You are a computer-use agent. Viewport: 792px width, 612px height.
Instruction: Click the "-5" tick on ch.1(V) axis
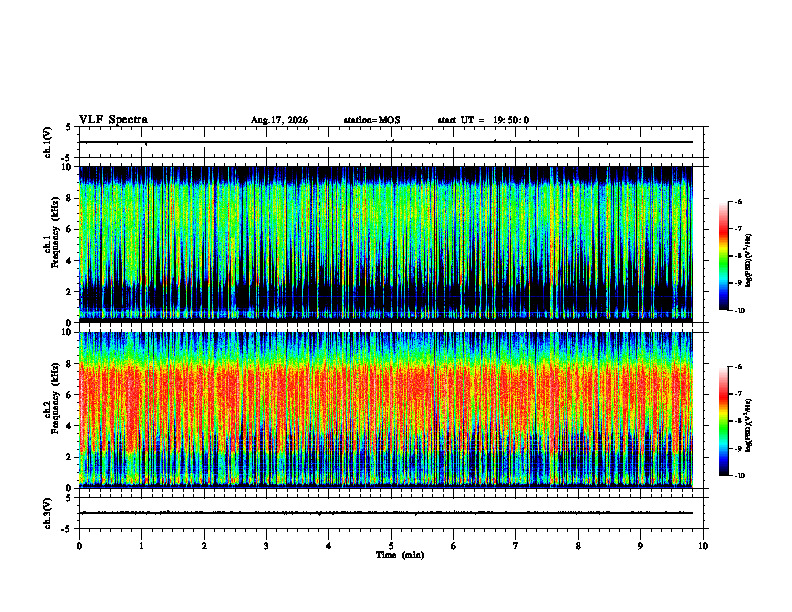tap(67, 158)
